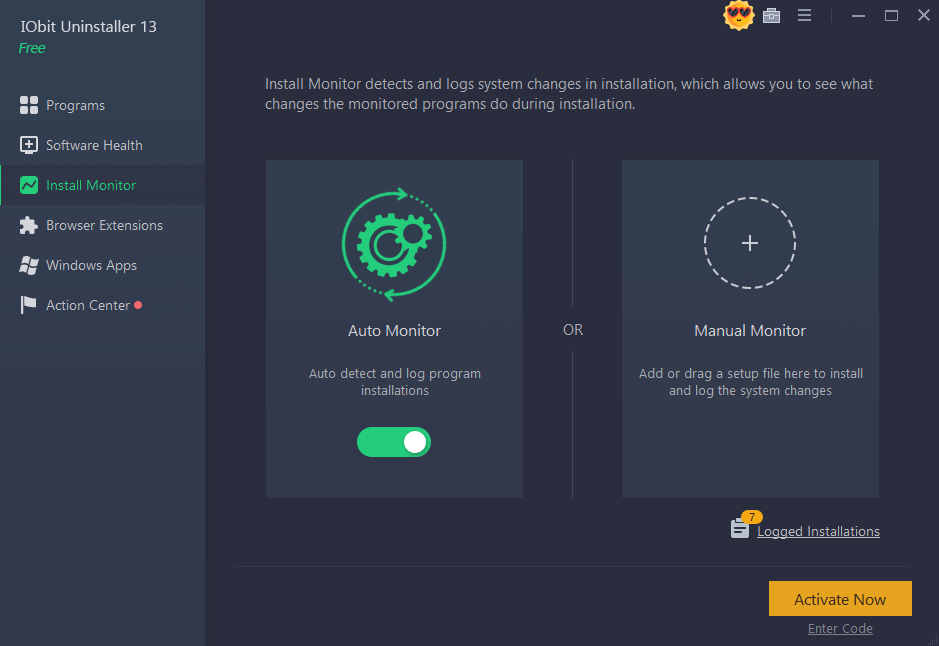Click the Activate Now button

(x=840, y=599)
